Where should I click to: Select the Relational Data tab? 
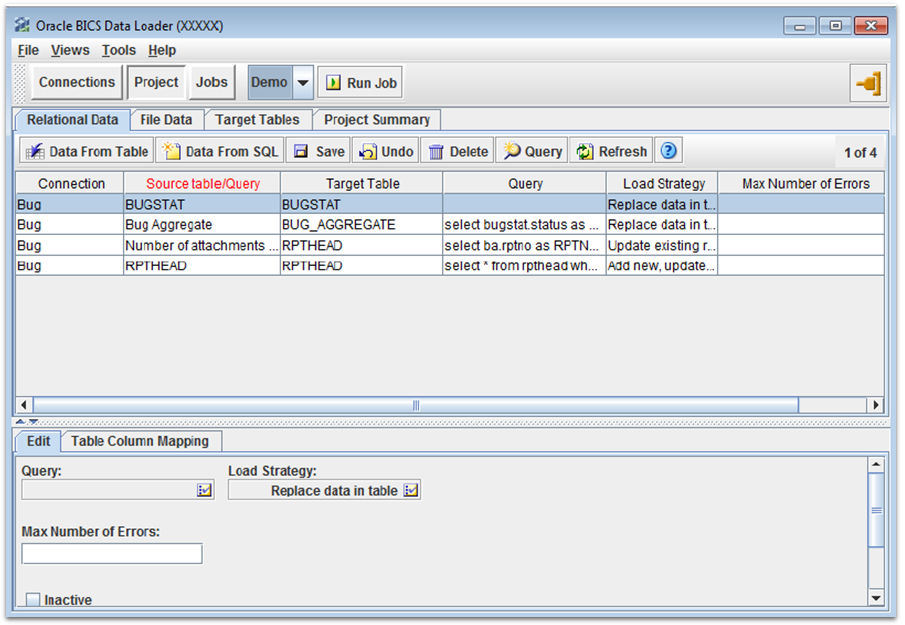[73, 119]
